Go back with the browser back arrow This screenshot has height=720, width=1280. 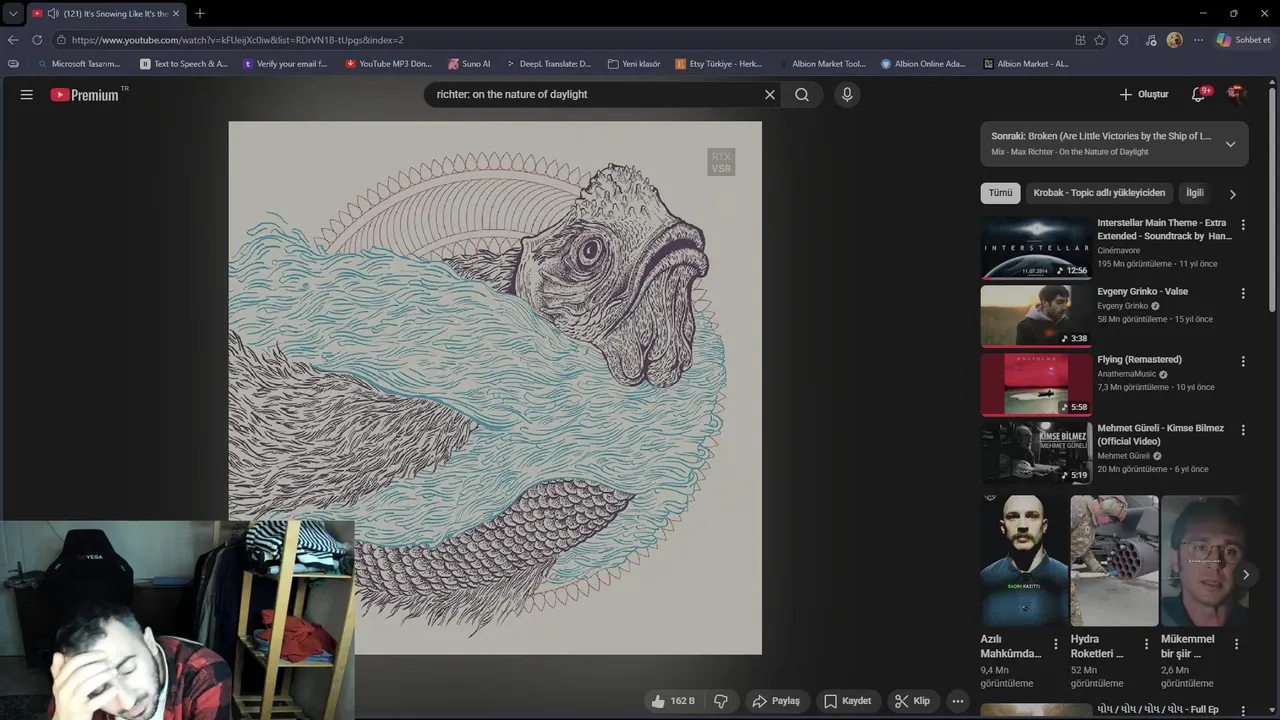pyautogui.click(x=13, y=40)
